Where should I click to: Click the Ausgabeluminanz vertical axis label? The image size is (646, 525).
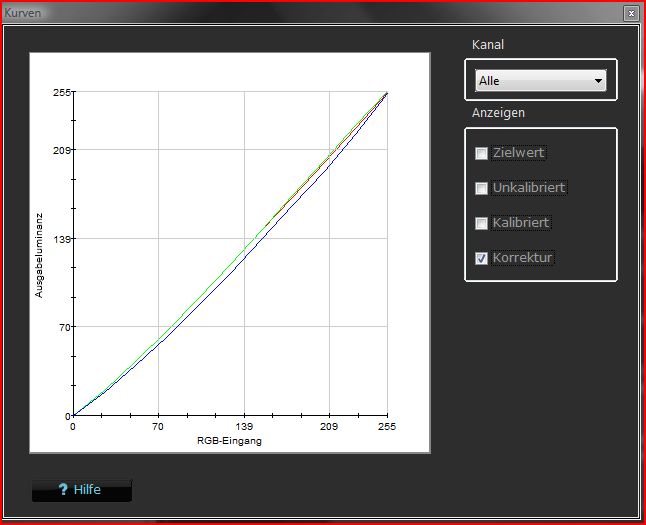point(39,254)
